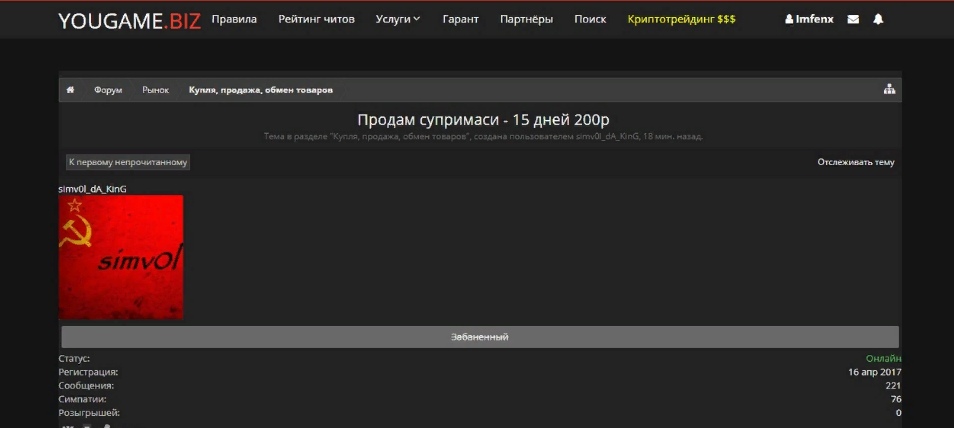Open the Правила menu item
Screen dimensions: 954x428
pyautogui.click(x=234, y=19)
